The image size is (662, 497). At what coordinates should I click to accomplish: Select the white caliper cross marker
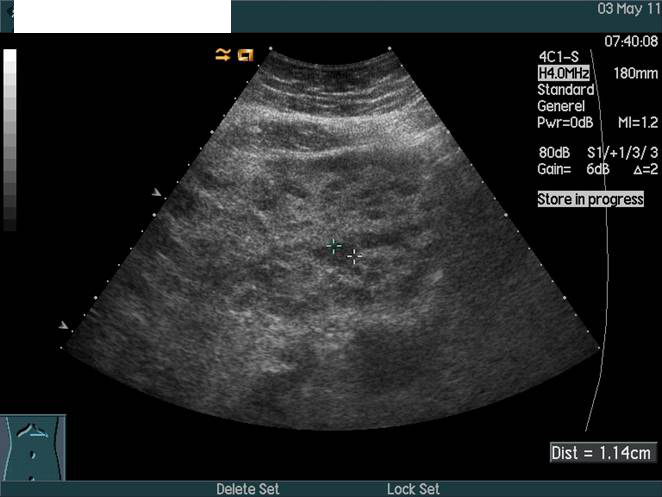[x=354, y=257]
